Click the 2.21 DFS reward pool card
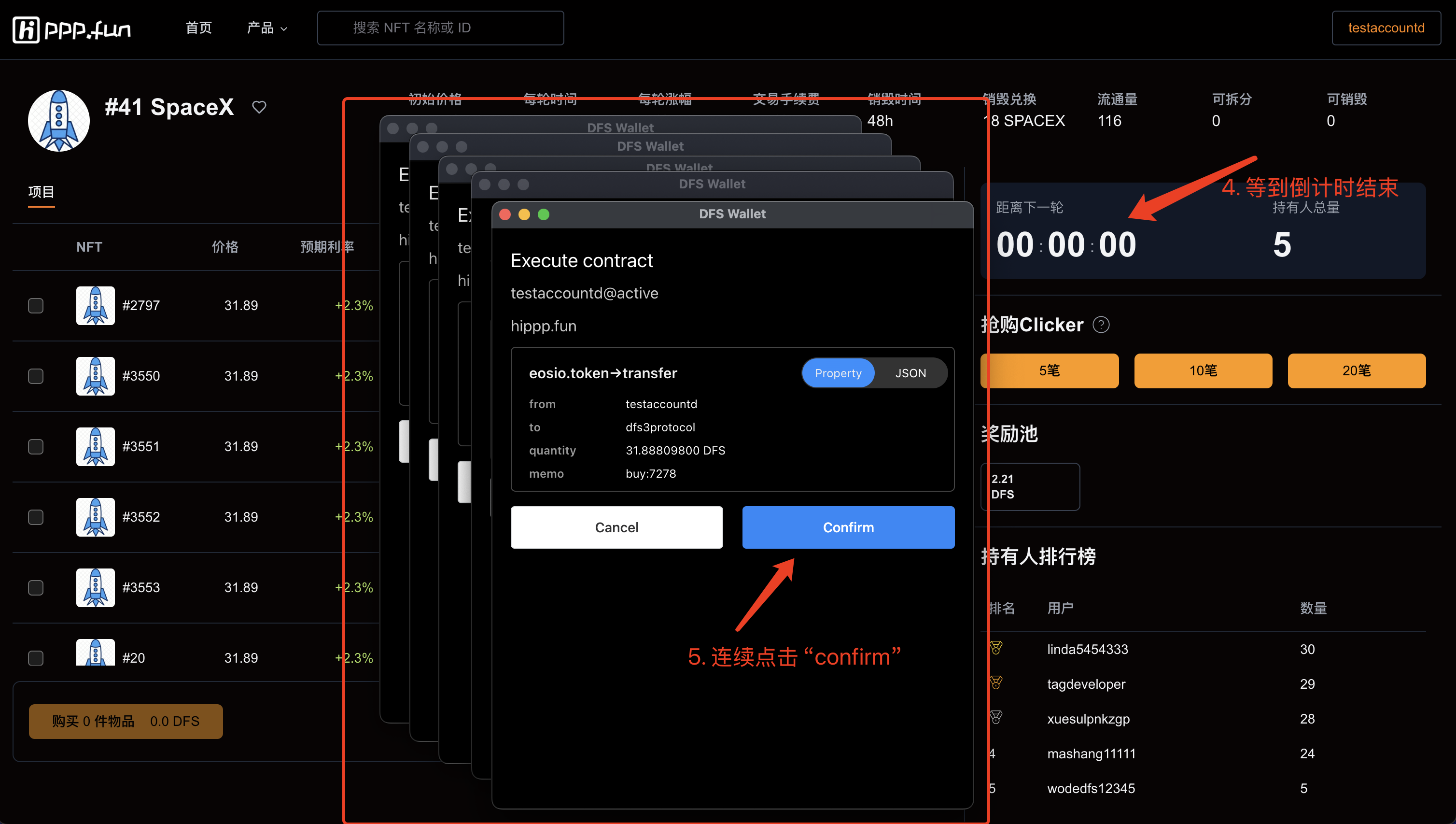 tap(1030, 487)
